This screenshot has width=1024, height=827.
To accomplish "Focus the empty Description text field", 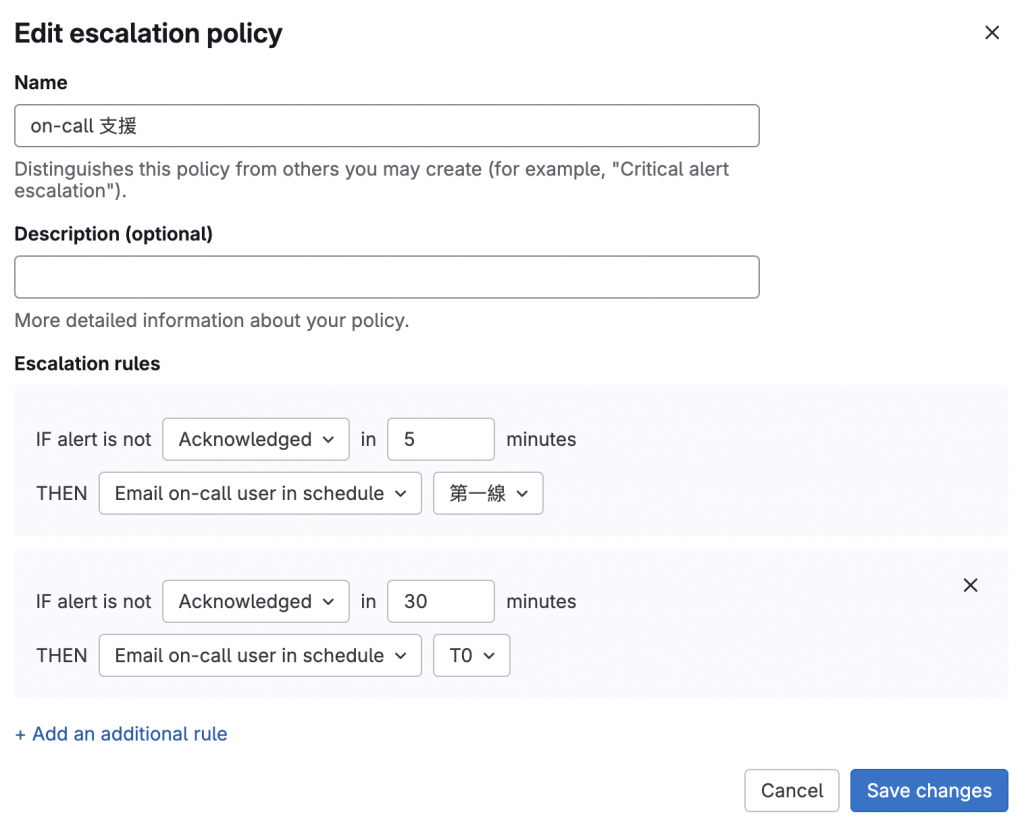I will click(387, 277).
